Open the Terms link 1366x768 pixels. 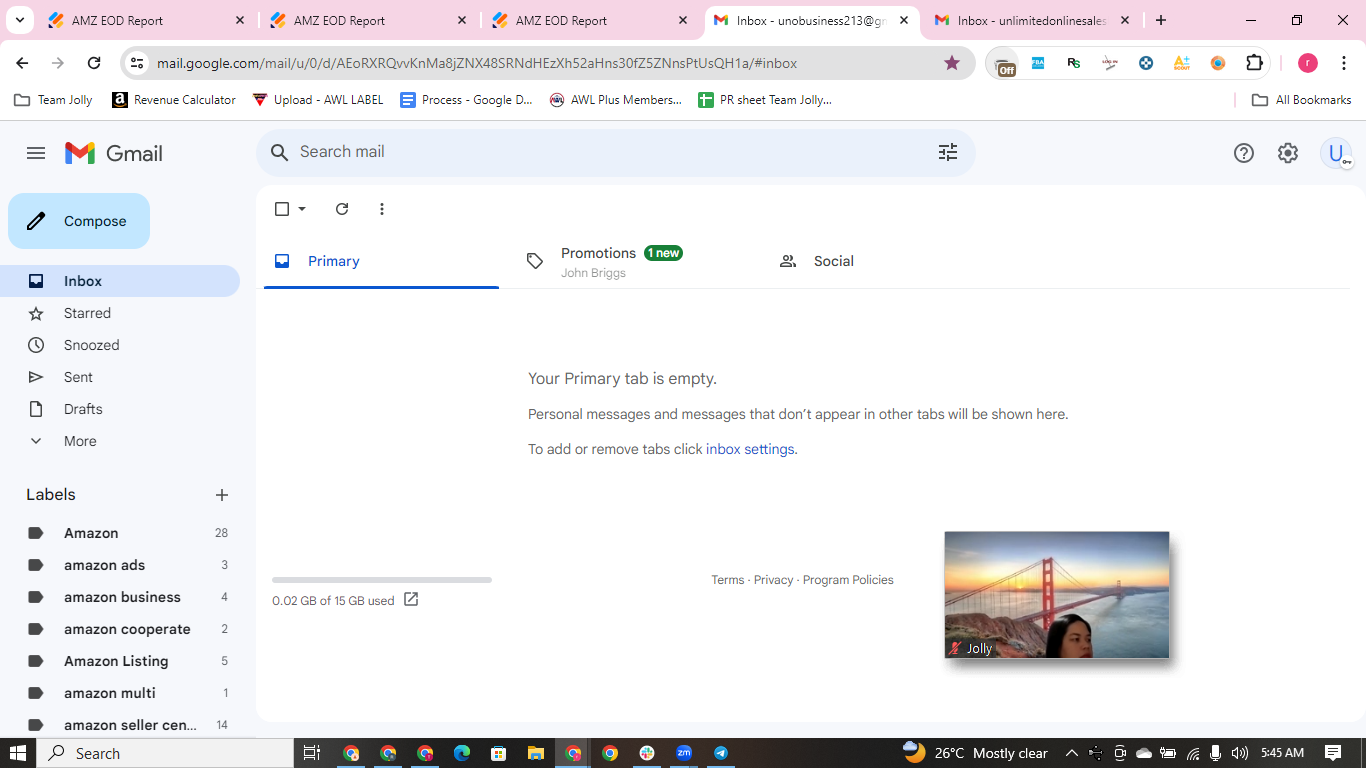pos(728,580)
